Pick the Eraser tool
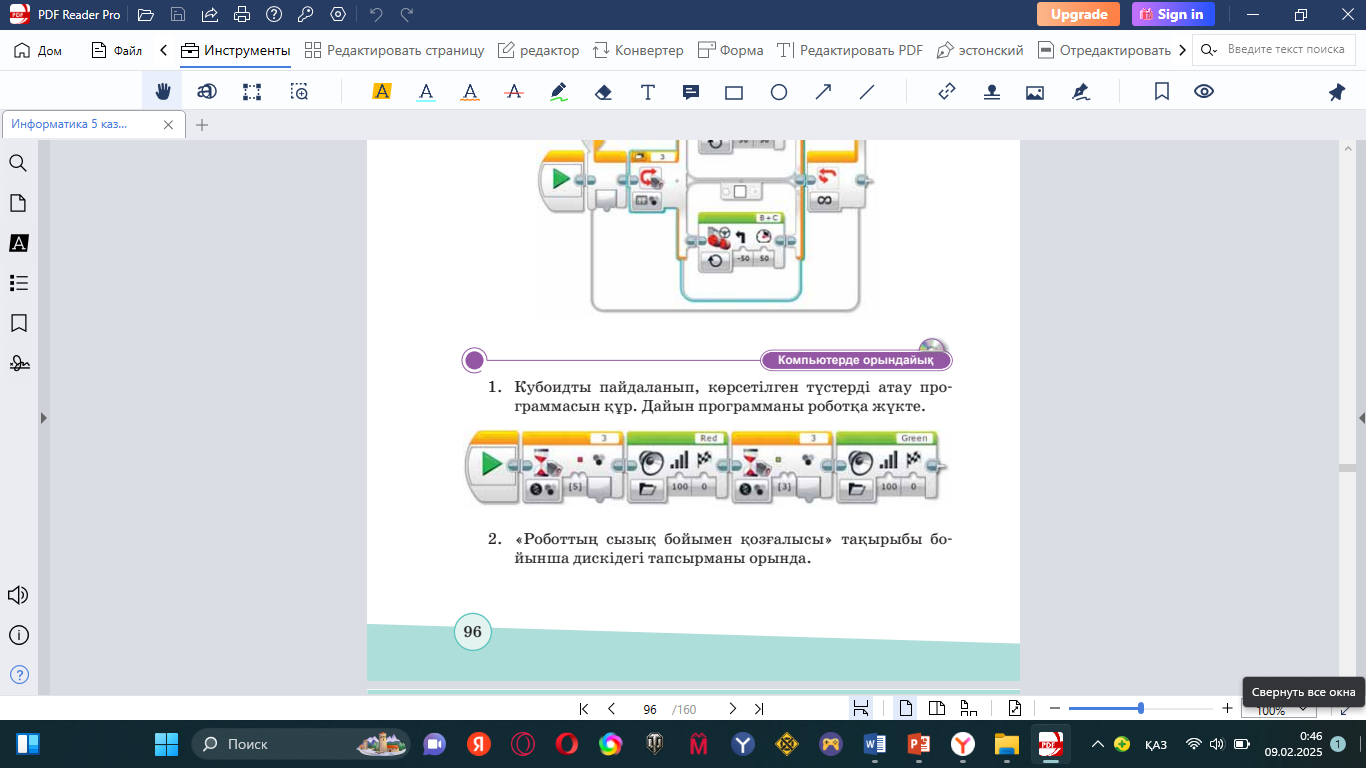Viewport: 1366px width, 768px height. pyautogui.click(x=603, y=92)
